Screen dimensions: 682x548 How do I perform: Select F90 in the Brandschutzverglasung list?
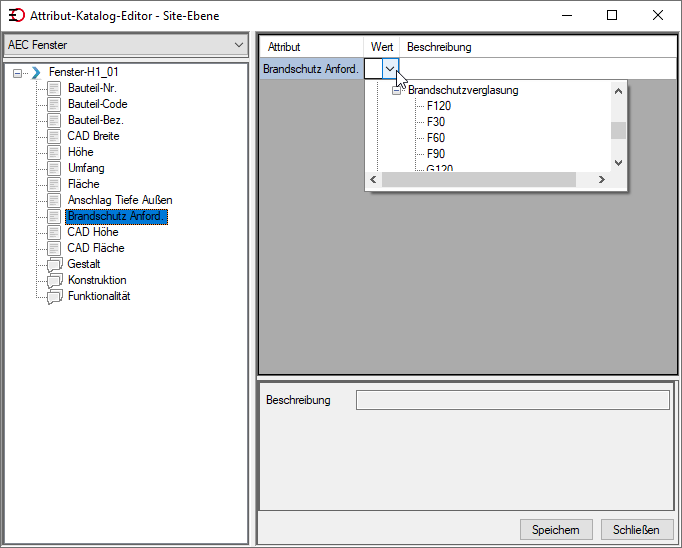(436, 154)
